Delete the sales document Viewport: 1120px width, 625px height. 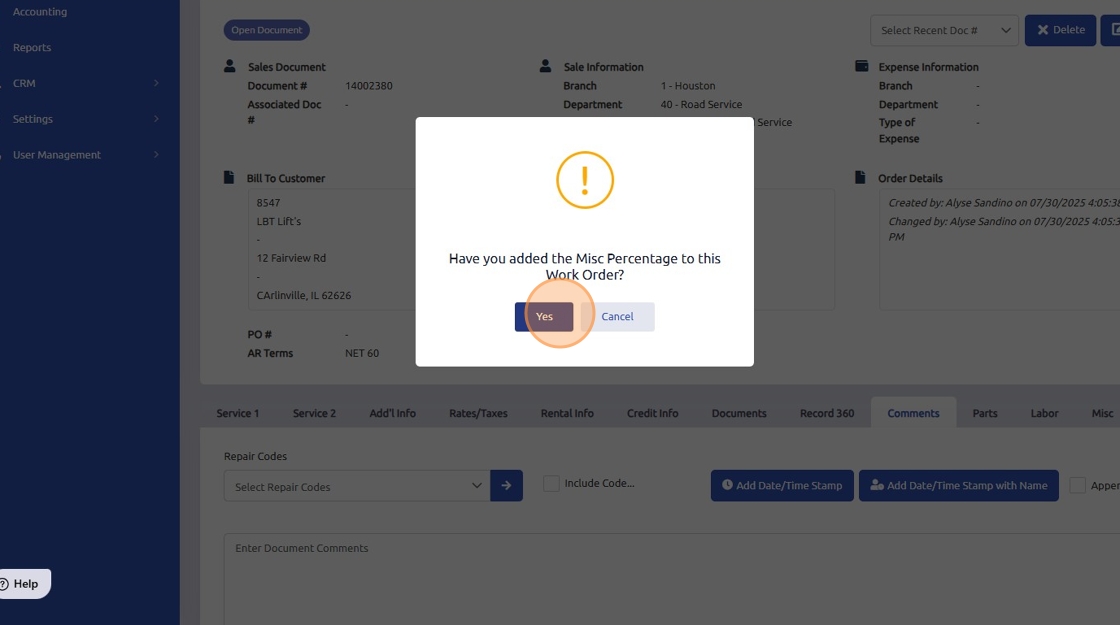coord(1060,30)
